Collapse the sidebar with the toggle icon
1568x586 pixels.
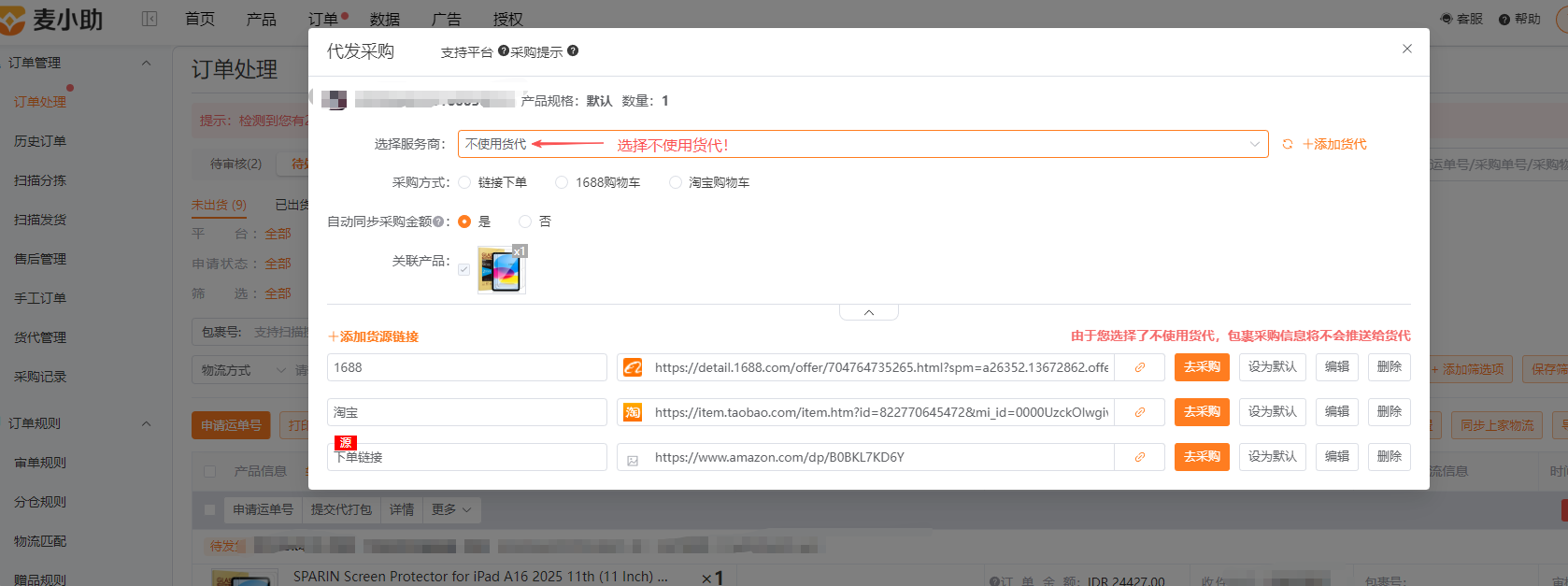(150, 19)
